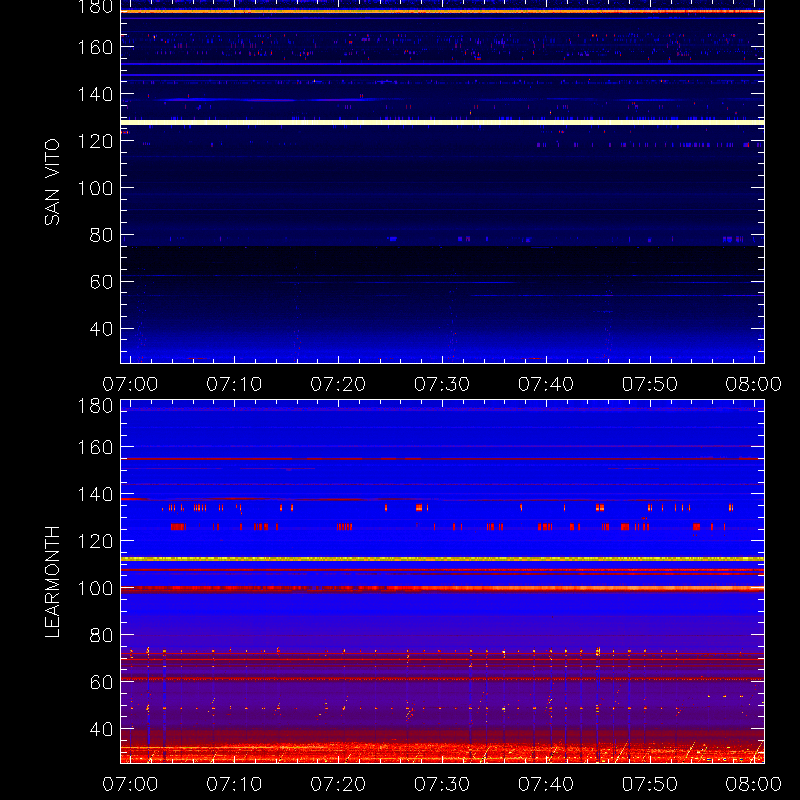800x800 pixels.
Task: Click the 07:30 time label under the San Vito plot
Action: tap(442, 384)
